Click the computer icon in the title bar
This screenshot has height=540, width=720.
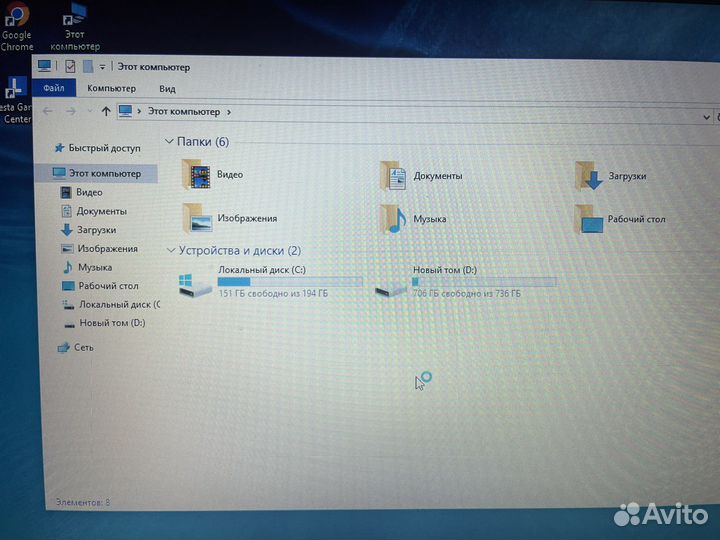tap(44, 66)
